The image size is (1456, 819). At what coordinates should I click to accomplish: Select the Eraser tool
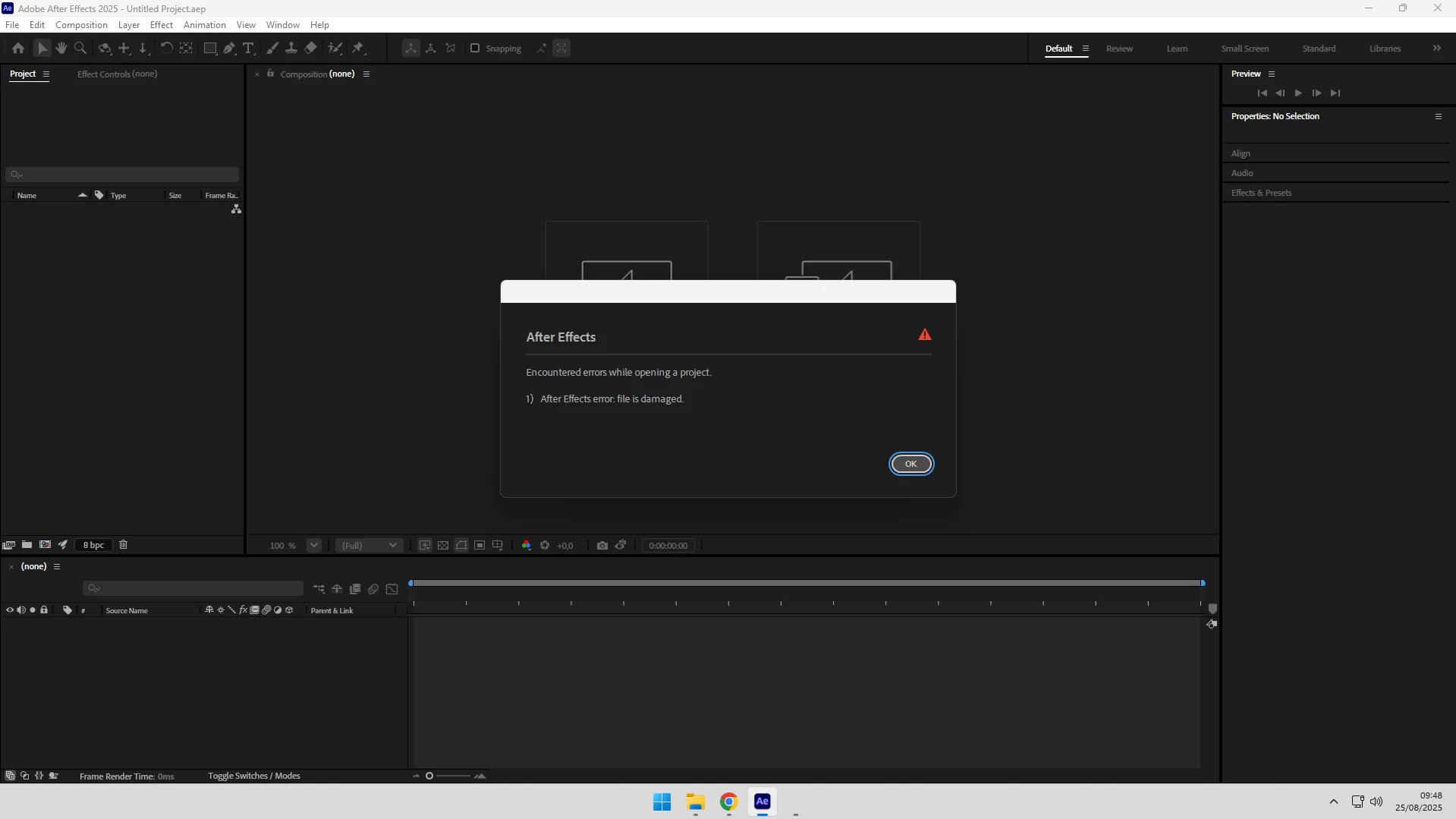(x=310, y=48)
